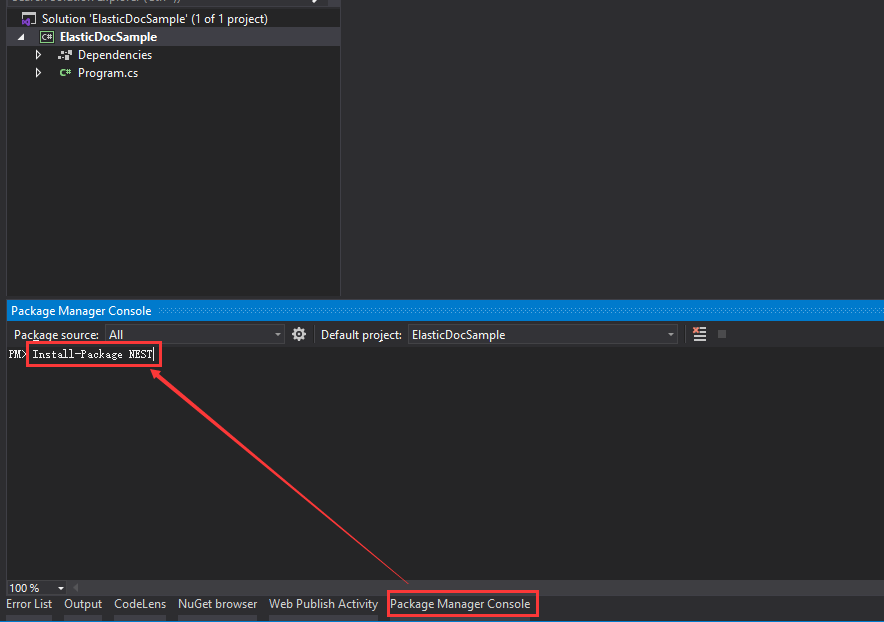
Task: Open the 100 % zoom dropdown
Action: click(37, 588)
